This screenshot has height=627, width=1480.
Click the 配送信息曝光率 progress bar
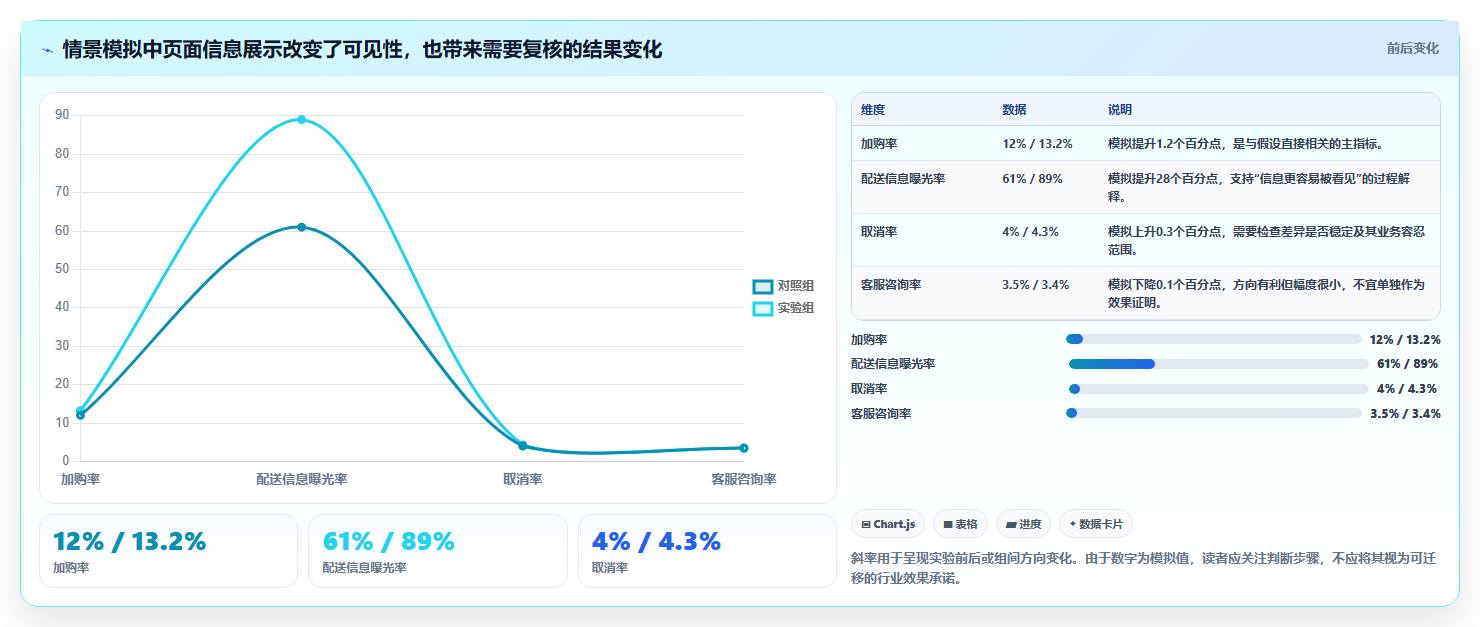click(x=1219, y=364)
